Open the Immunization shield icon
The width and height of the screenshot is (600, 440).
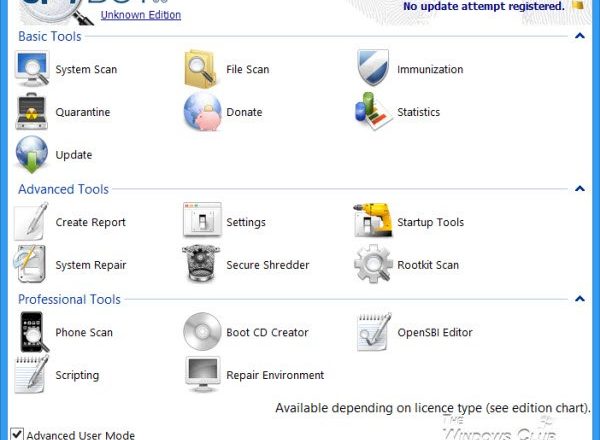[x=373, y=68]
